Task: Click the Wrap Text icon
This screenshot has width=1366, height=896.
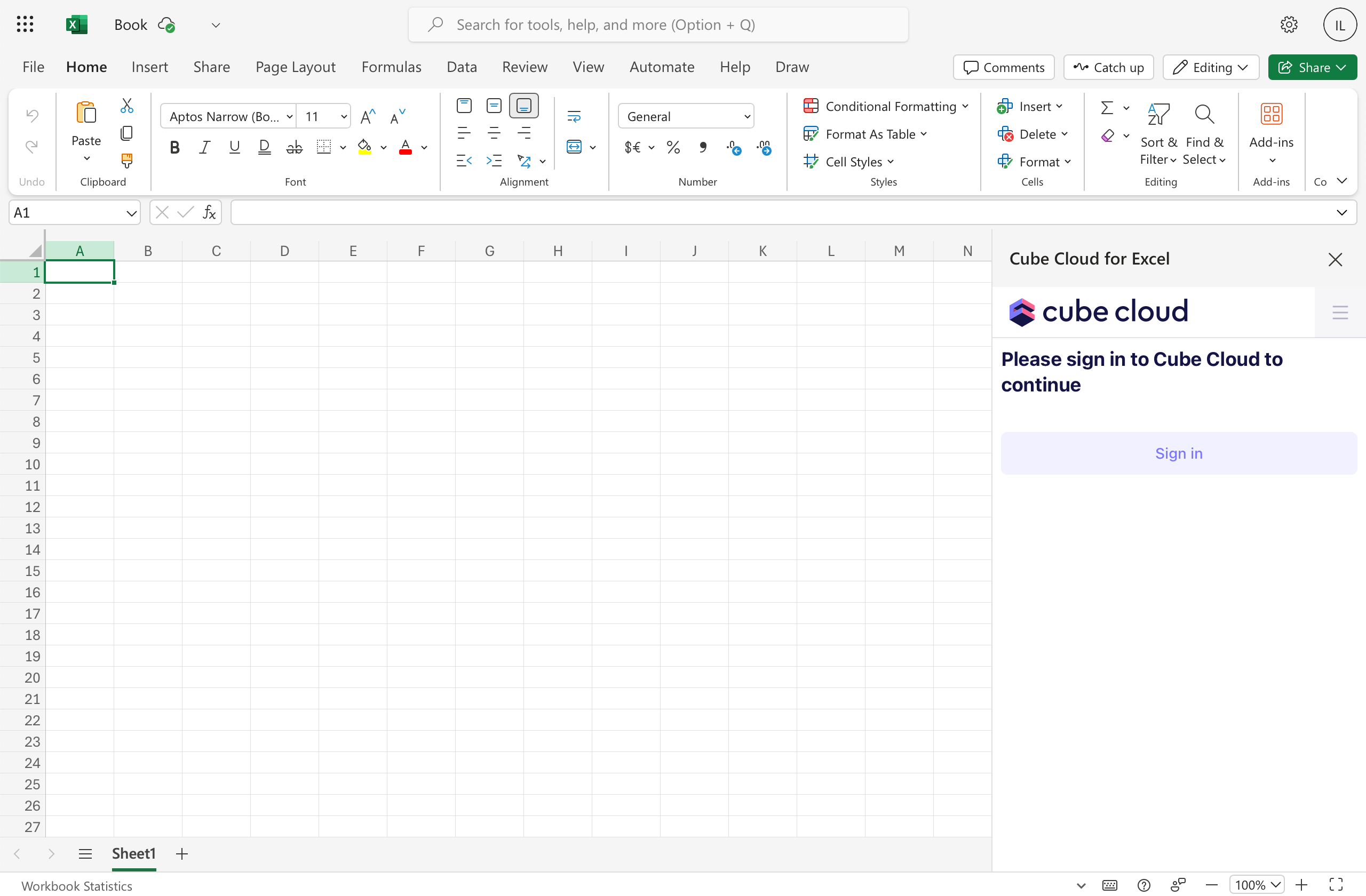Action: tap(574, 116)
